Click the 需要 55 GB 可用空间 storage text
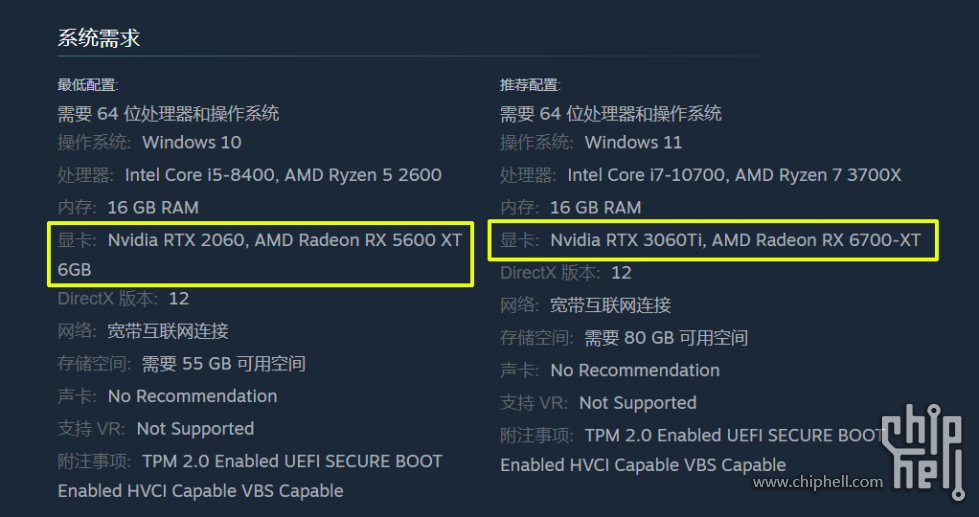Image resolution: width=979 pixels, height=517 pixels. [x=223, y=363]
